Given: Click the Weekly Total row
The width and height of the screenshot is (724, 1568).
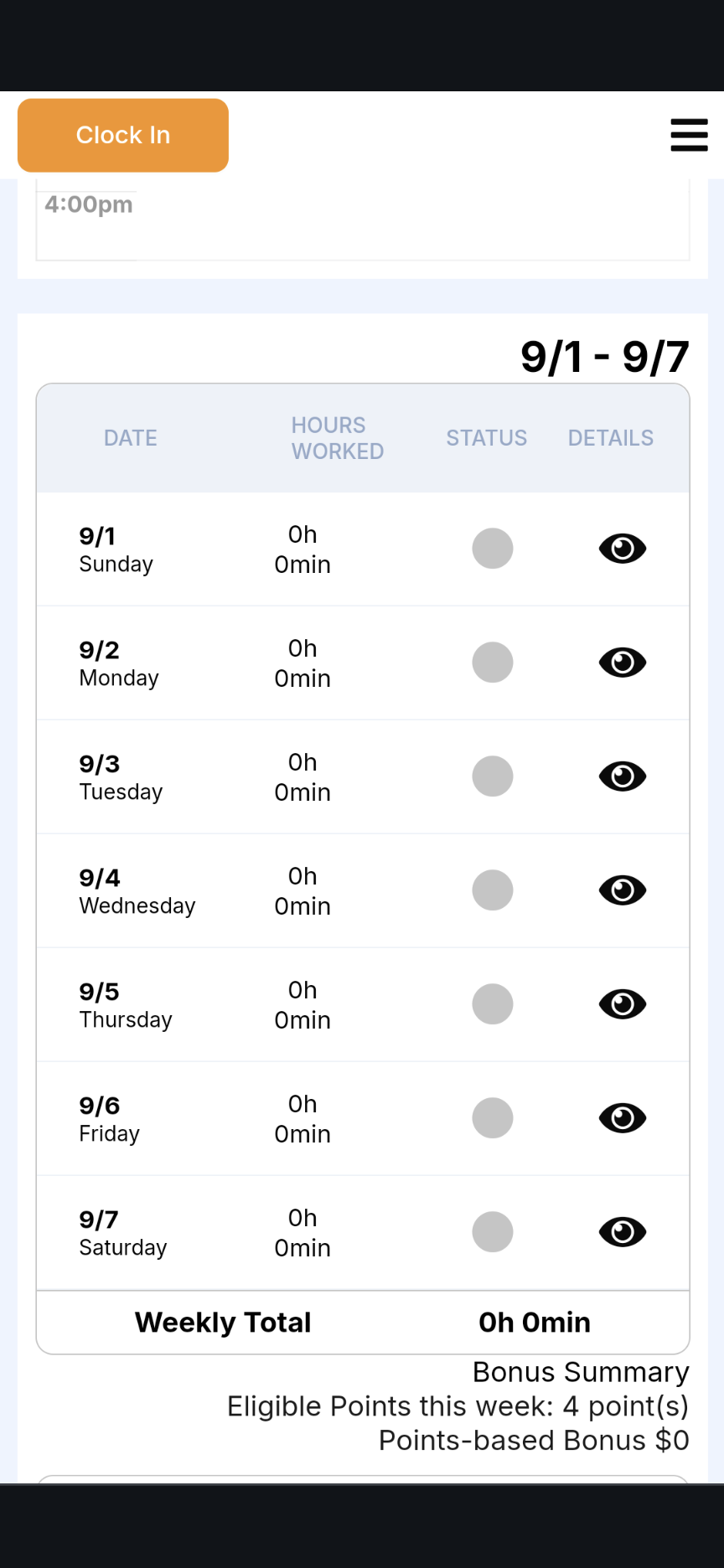Looking at the screenshot, I should point(362,1323).
